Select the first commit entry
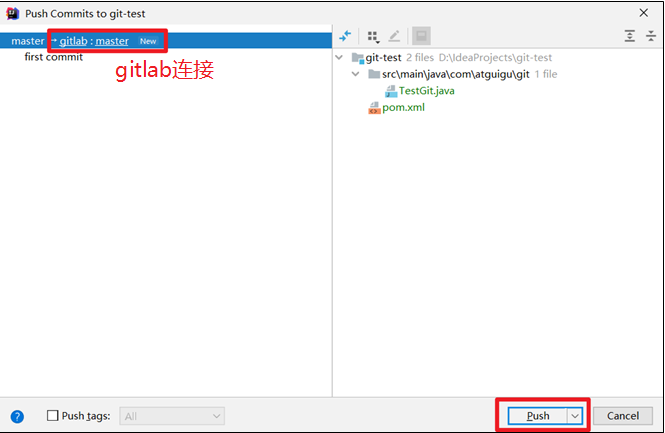665x433 pixels. pos(53,57)
